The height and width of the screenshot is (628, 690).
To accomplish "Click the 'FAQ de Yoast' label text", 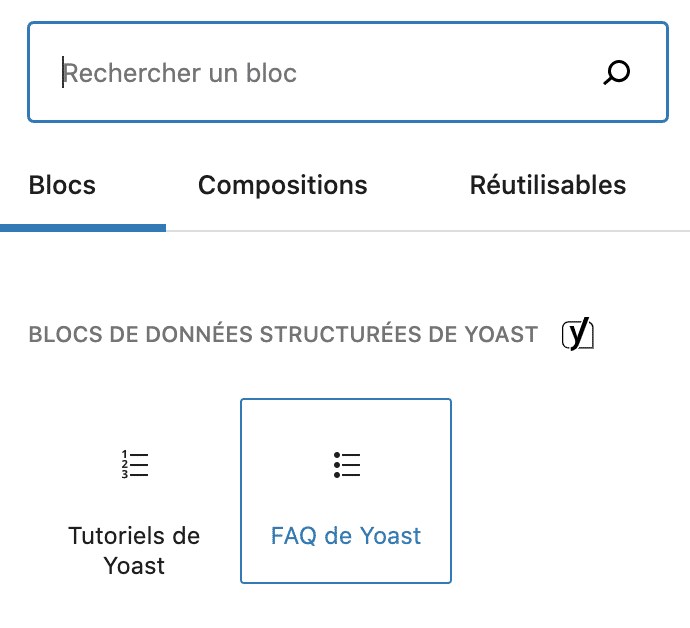I will tap(346, 536).
